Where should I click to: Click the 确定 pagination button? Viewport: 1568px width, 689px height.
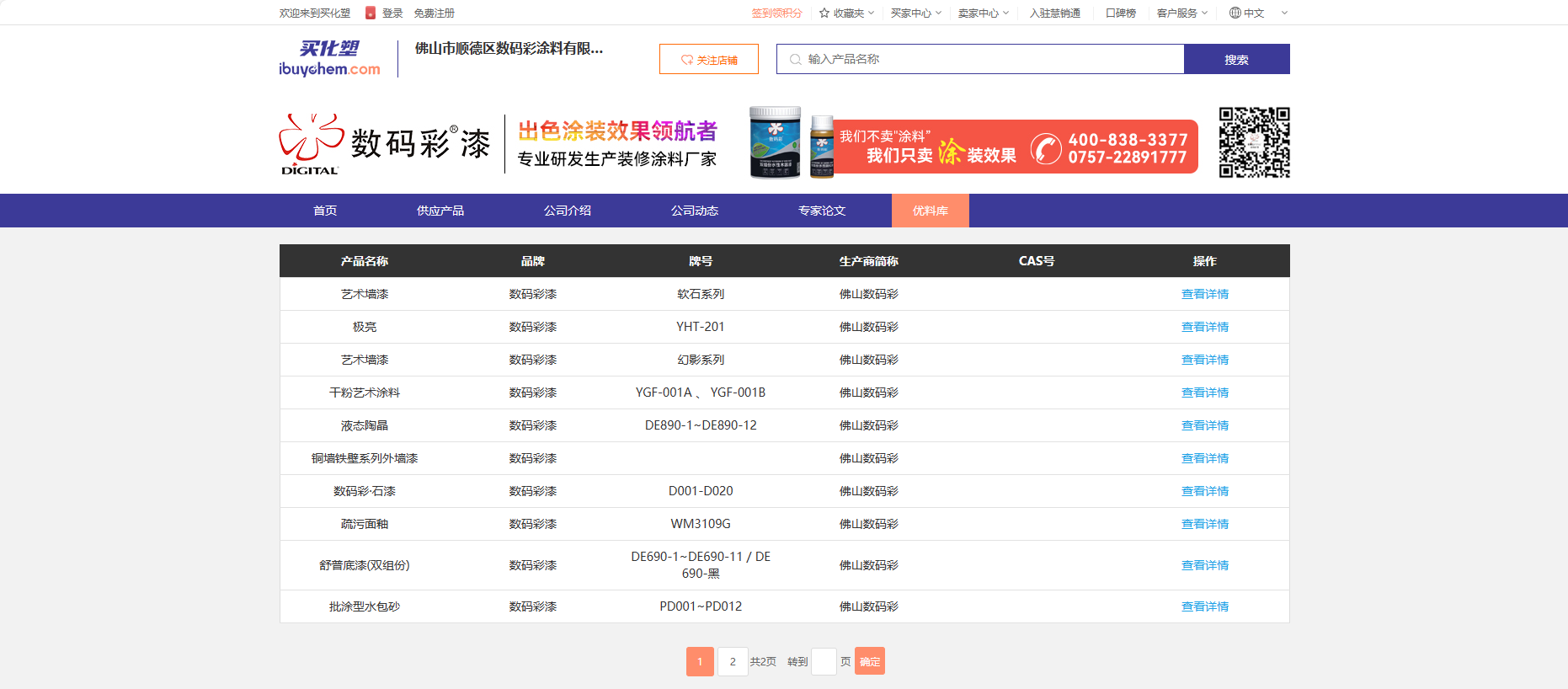870,661
